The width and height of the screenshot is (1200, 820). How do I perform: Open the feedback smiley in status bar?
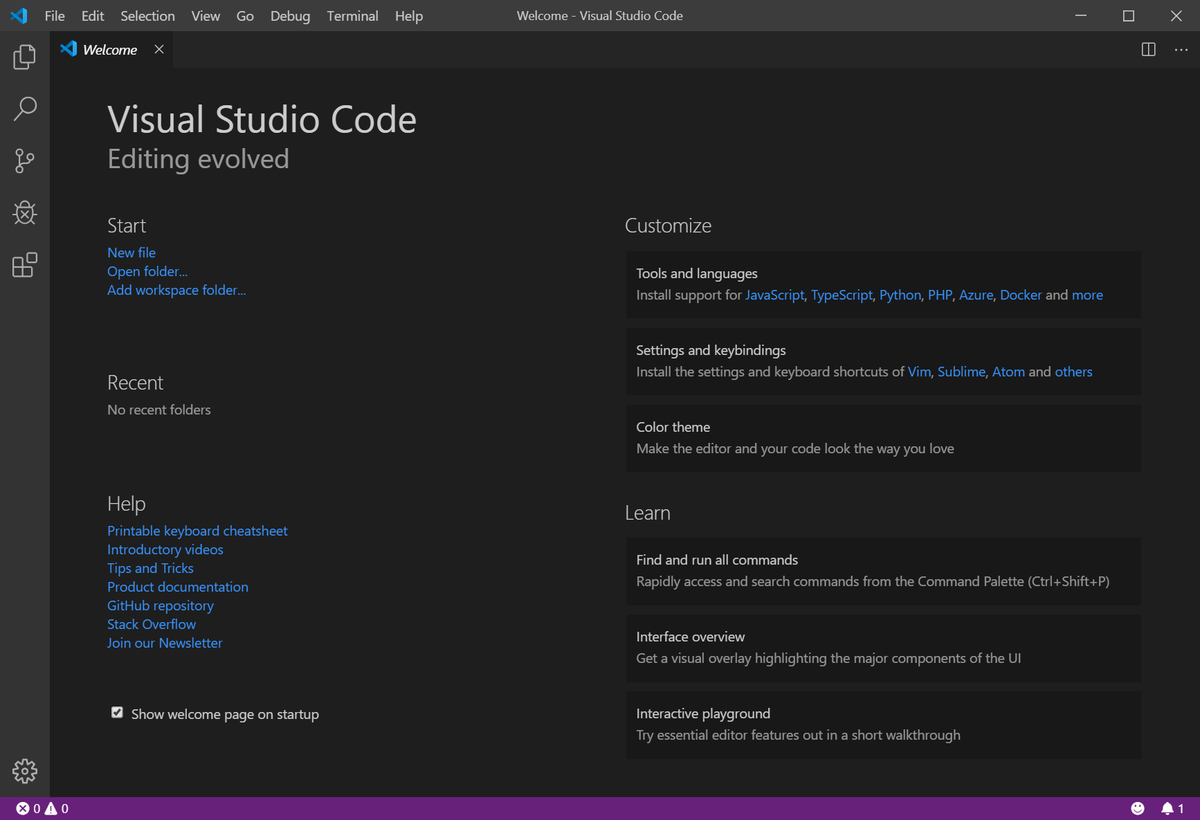click(x=1137, y=808)
